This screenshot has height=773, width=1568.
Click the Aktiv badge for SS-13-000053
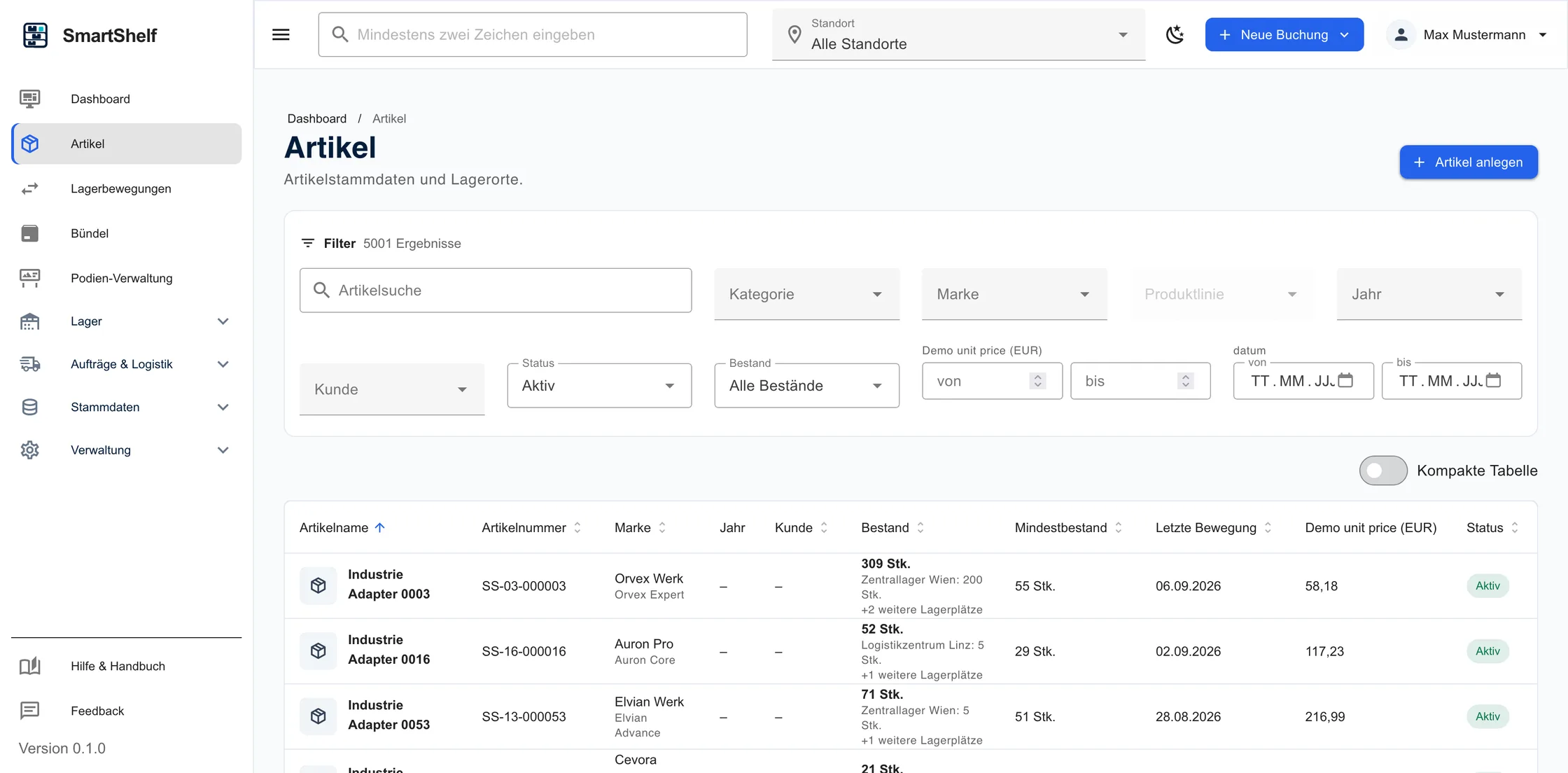(1487, 716)
